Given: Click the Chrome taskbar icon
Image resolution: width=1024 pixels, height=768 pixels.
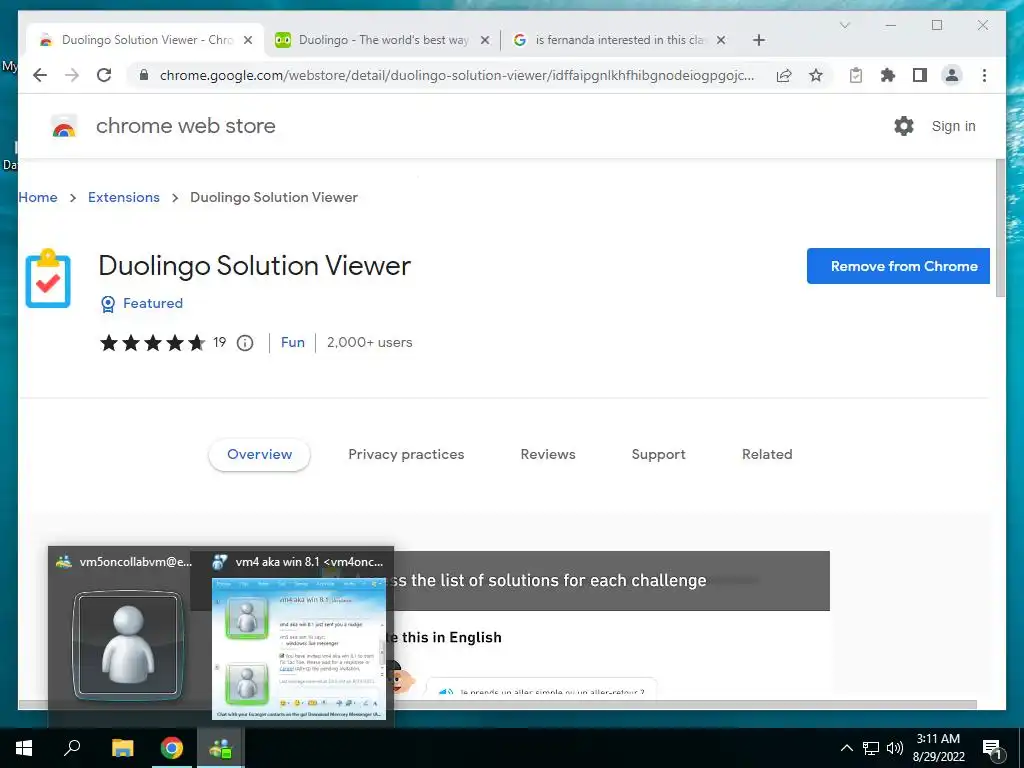Looking at the screenshot, I should 172,748.
